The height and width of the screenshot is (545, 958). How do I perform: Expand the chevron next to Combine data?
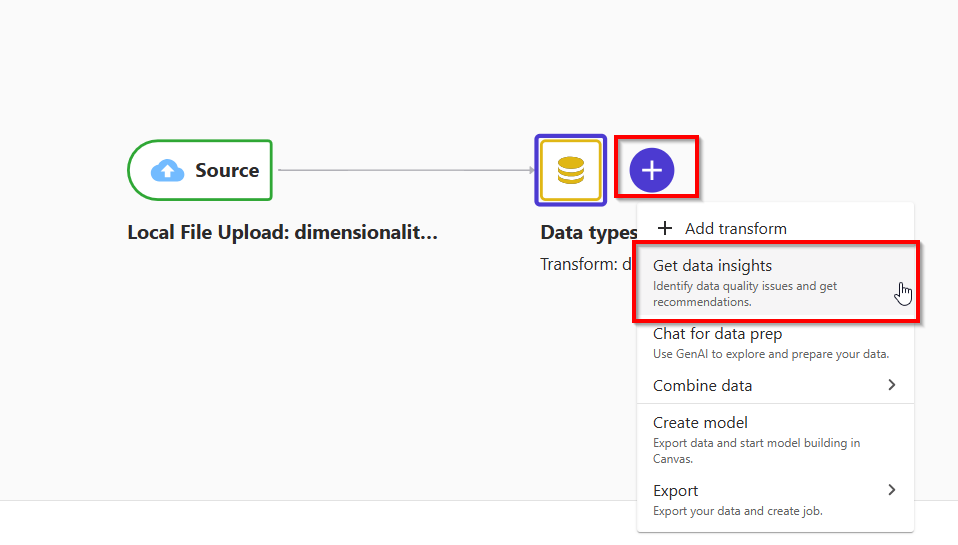click(x=891, y=385)
